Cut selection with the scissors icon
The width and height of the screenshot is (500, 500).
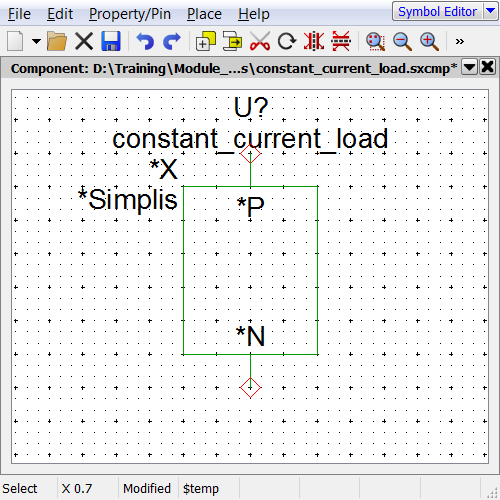pyautogui.click(x=260, y=41)
